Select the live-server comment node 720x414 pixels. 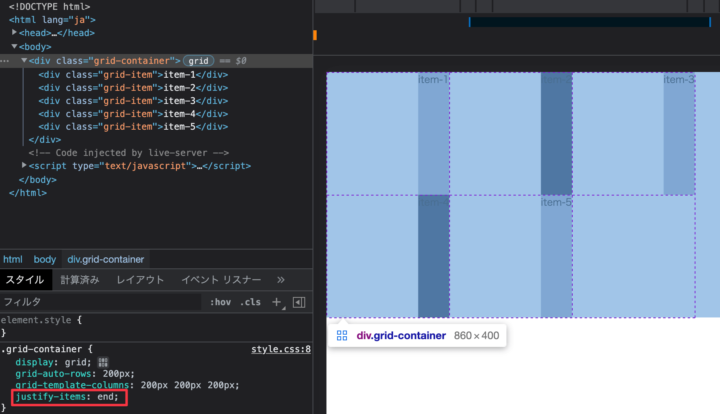point(129,153)
